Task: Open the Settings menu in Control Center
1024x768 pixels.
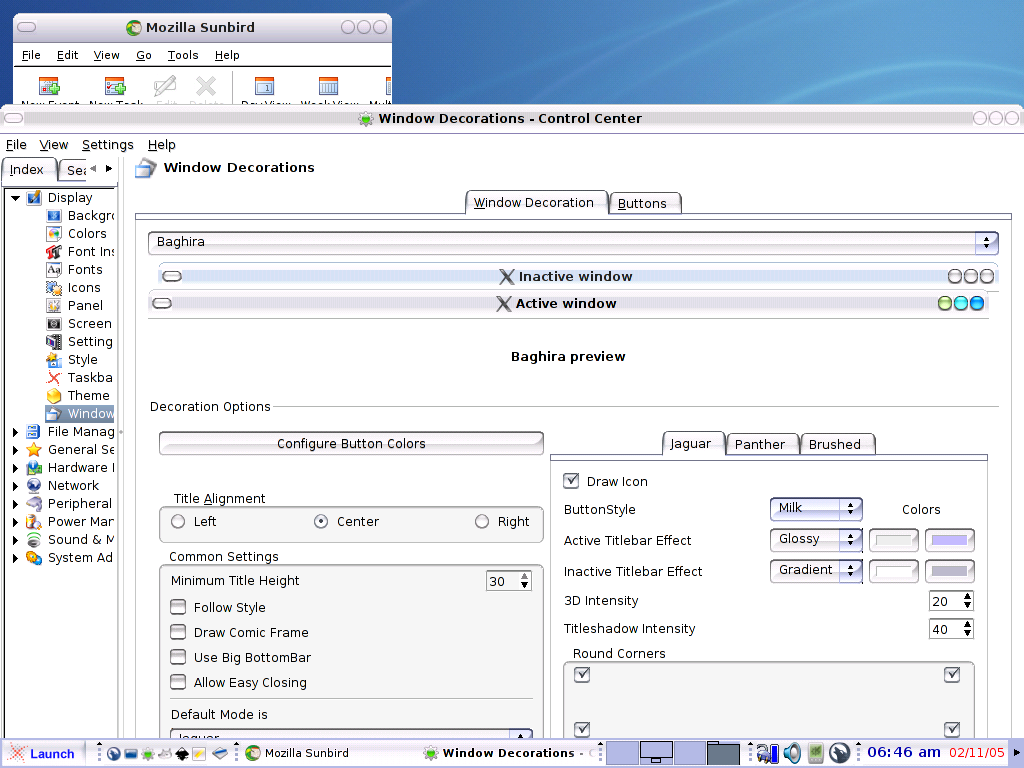Action: tap(108, 145)
